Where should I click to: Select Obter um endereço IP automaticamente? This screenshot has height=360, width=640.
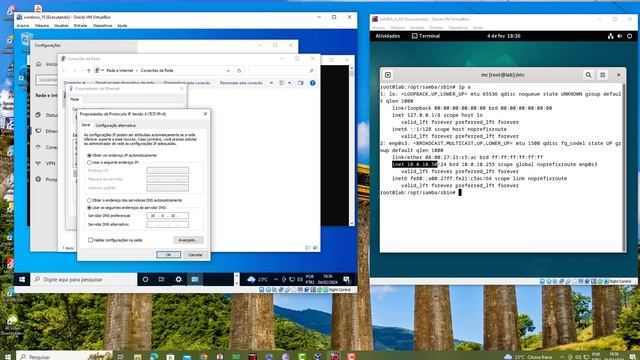coord(122,156)
